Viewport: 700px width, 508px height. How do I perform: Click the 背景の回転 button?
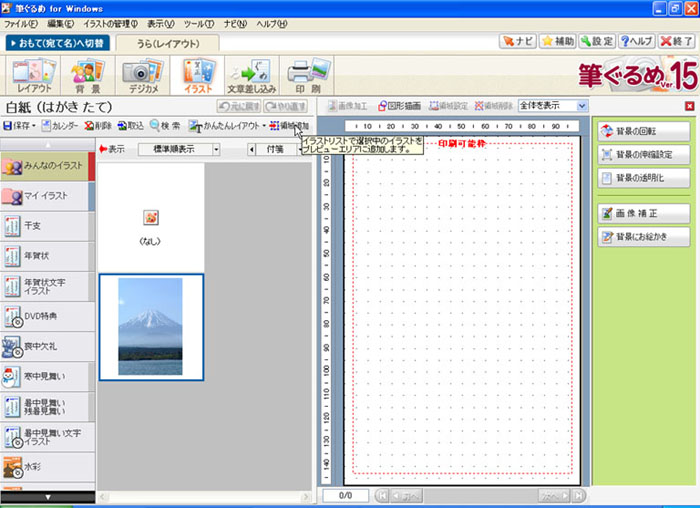(x=643, y=132)
